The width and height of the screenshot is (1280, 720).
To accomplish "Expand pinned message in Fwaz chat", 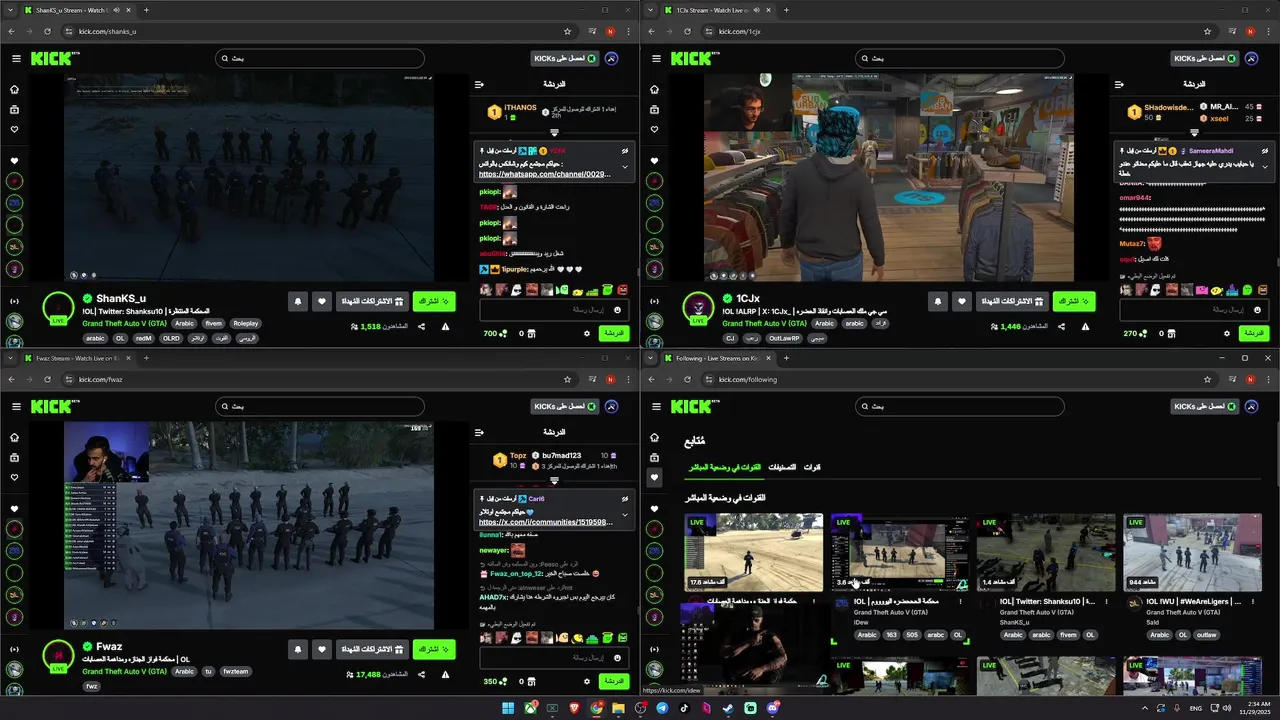I will (625, 515).
